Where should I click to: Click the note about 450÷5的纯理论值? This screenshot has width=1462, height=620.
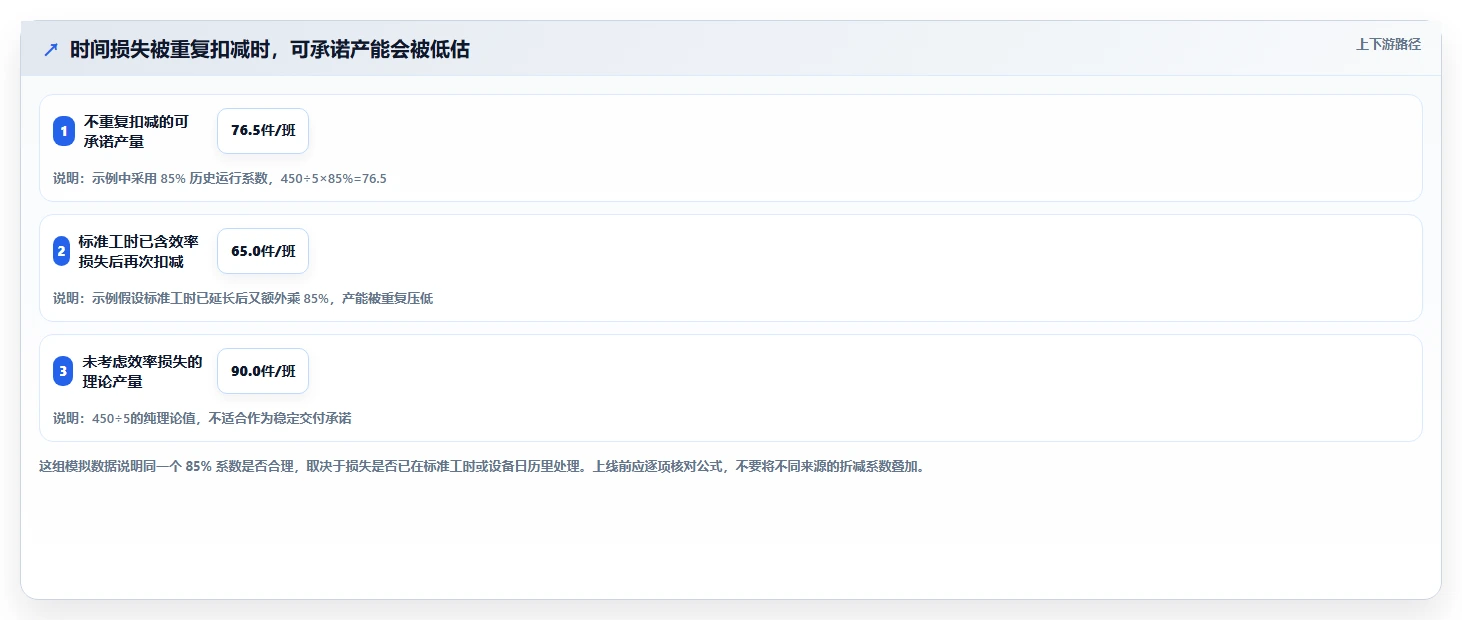(x=202, y=419)
